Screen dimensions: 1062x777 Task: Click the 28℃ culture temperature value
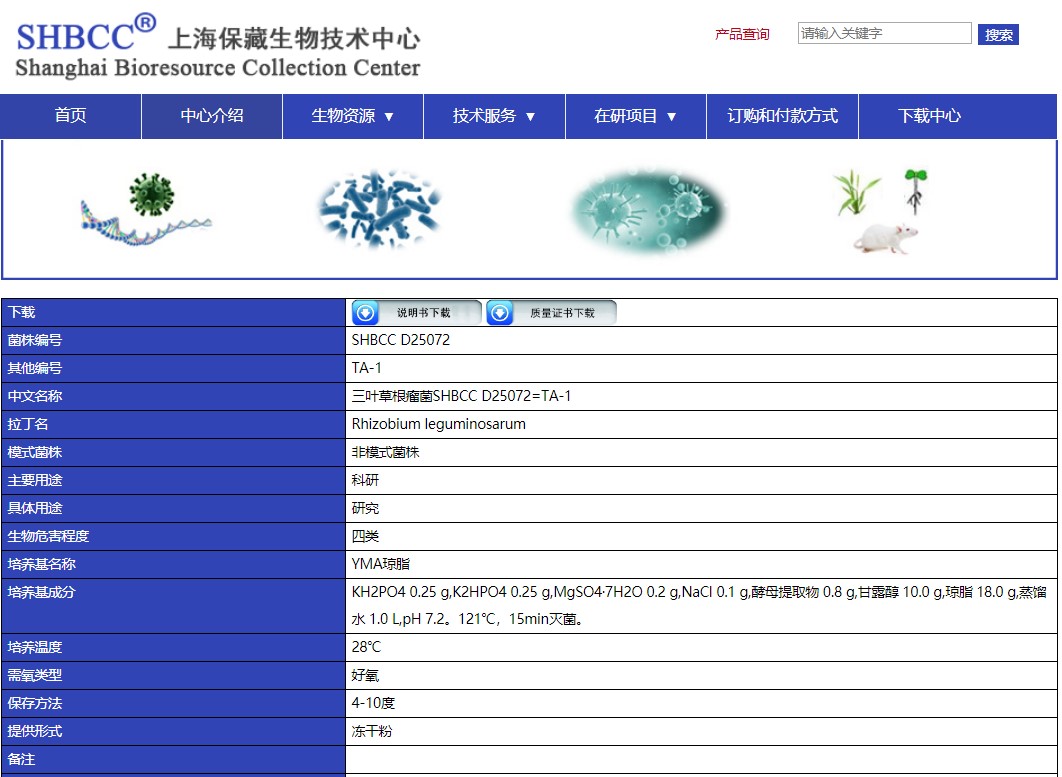(x=366, y=648)
